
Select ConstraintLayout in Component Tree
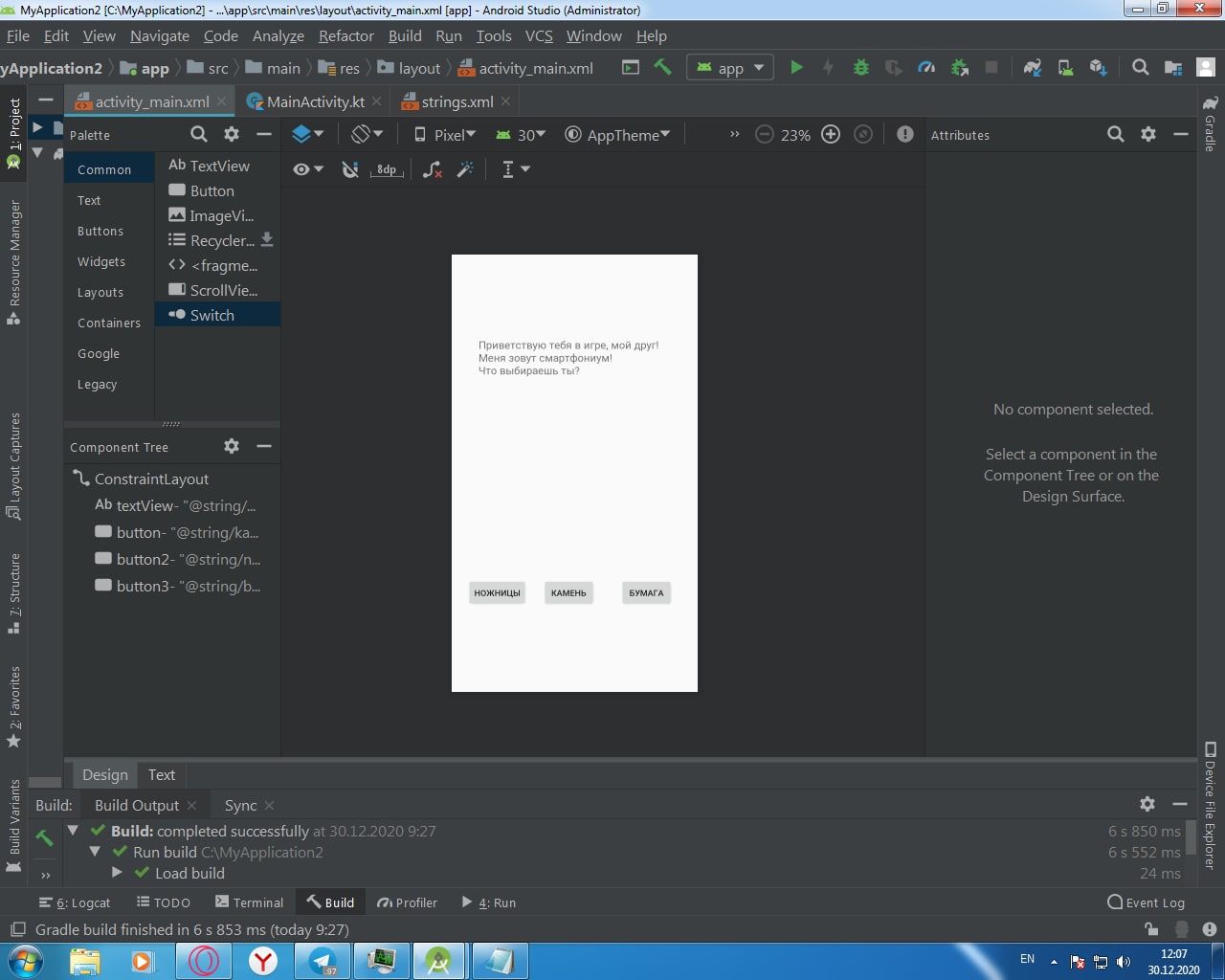151,479
